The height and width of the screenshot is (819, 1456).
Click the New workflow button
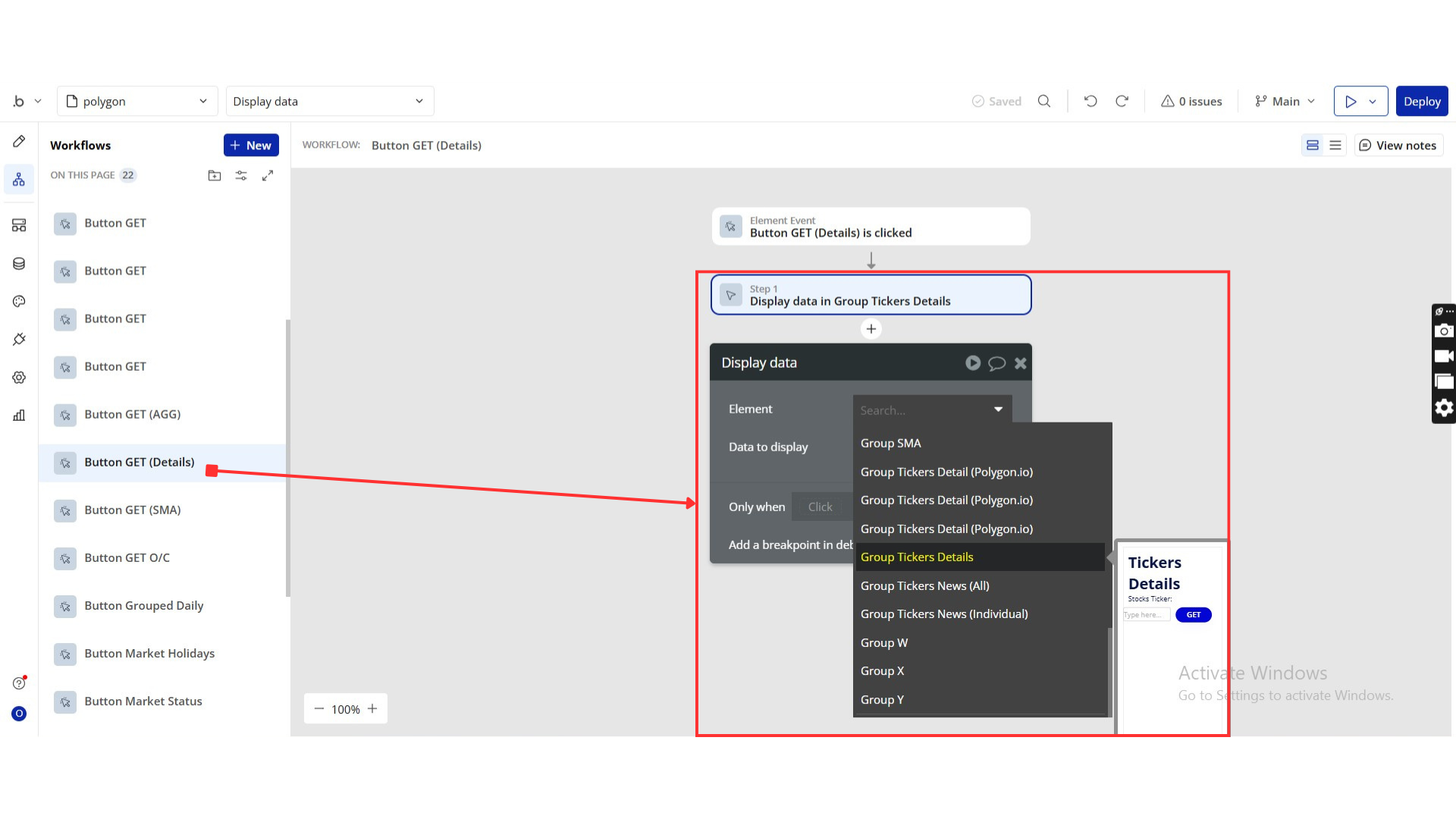pyautogui.click(x=251, y=145)
